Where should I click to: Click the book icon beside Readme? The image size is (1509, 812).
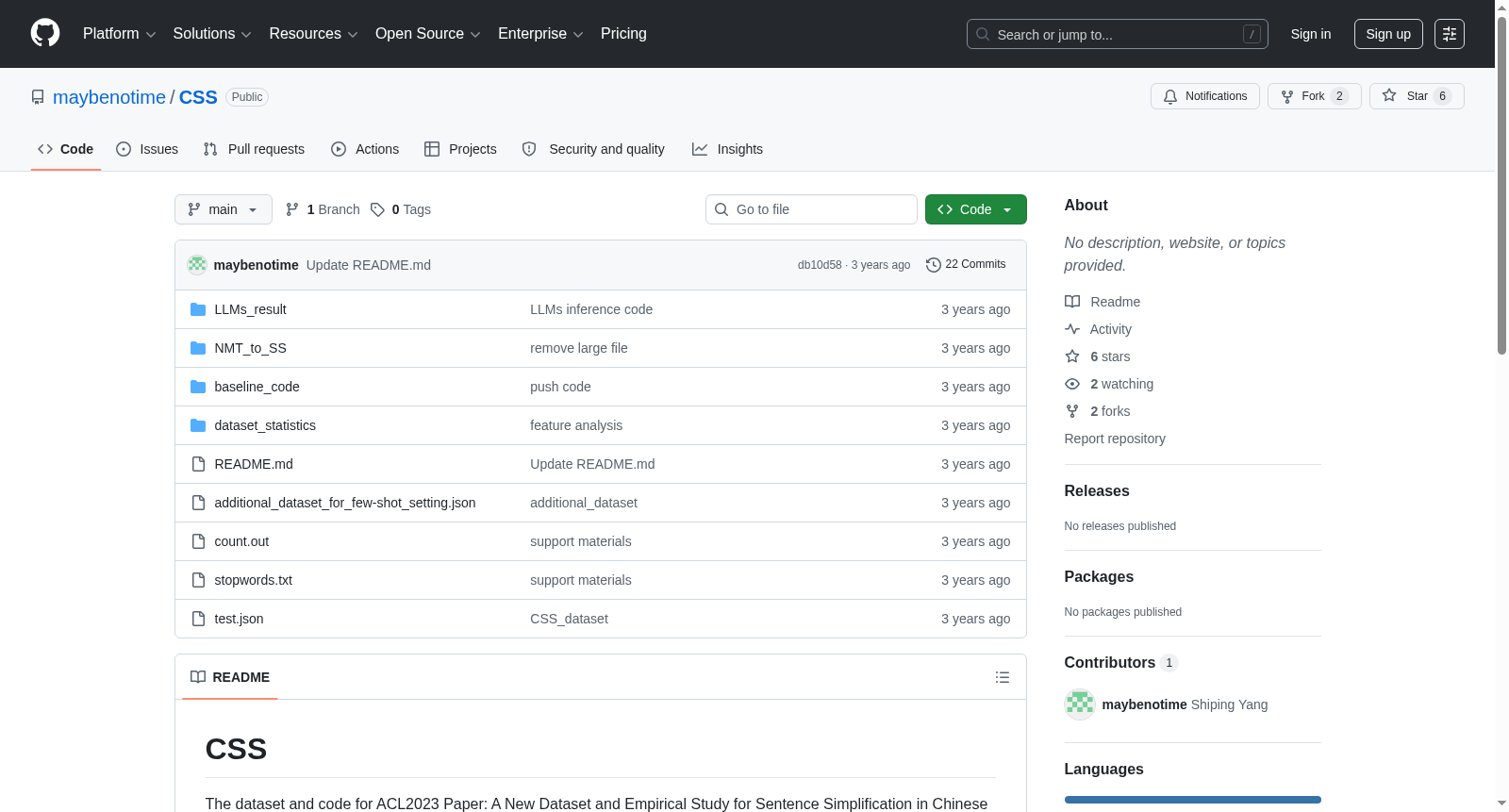pos(1072,302)
